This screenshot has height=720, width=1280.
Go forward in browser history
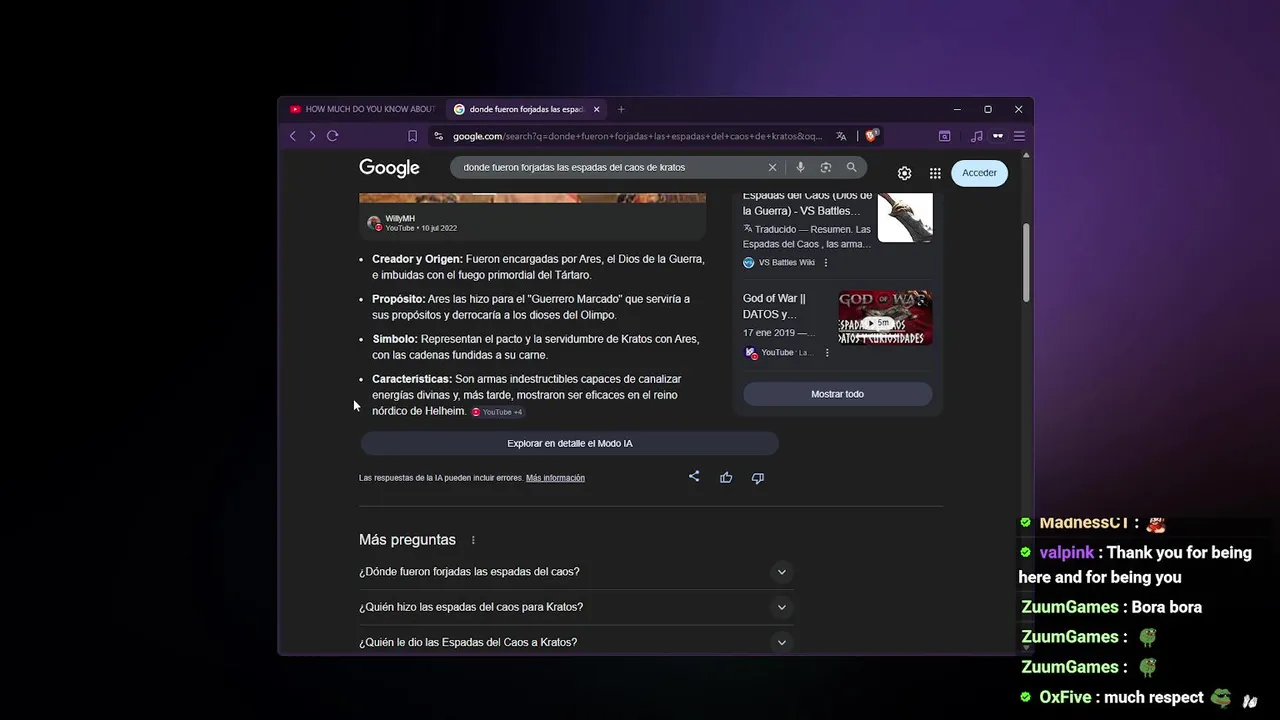[x=312, y=136]
